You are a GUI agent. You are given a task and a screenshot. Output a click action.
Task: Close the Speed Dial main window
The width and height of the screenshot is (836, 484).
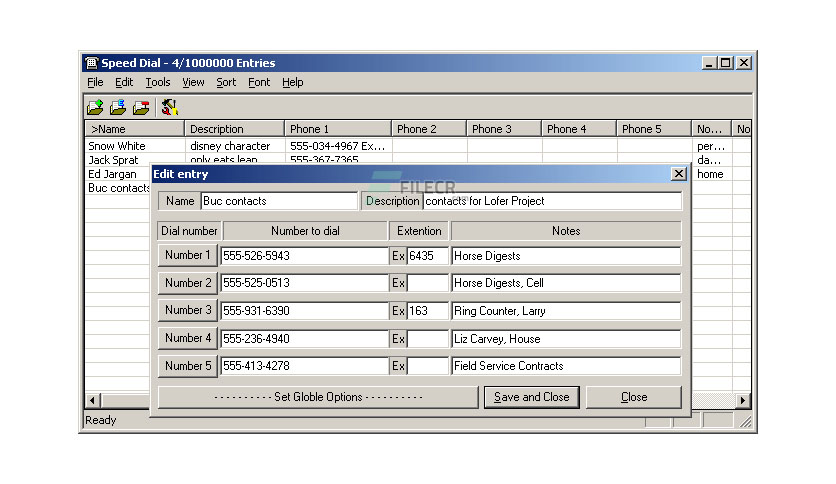744,63
